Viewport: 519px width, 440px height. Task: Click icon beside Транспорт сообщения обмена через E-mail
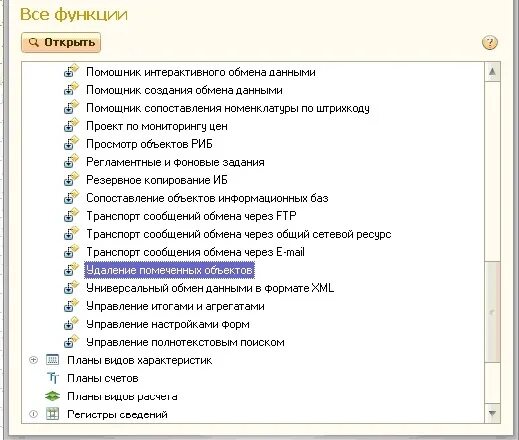(71, 251)
